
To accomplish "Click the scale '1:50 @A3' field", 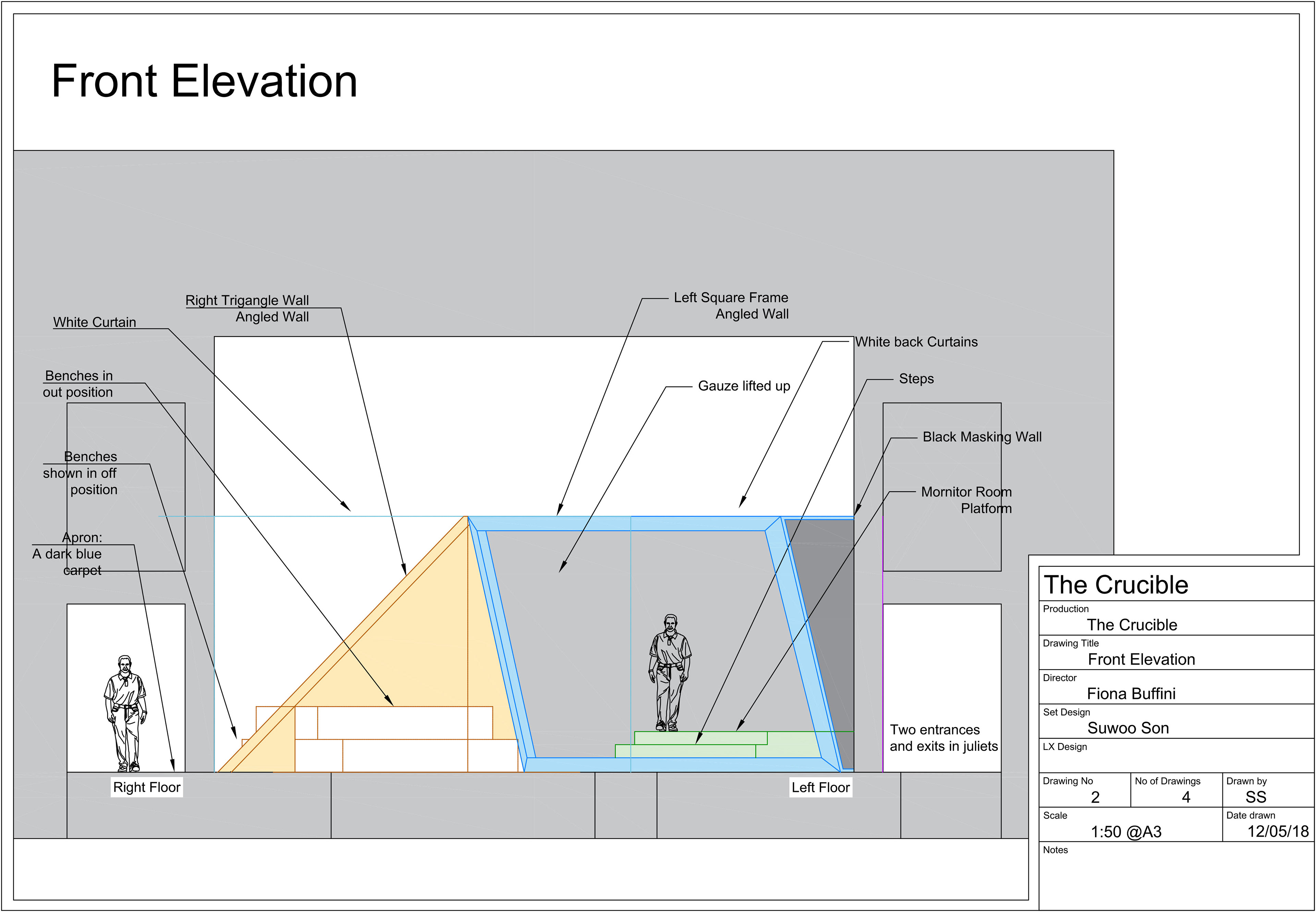I will point(1126,831).
